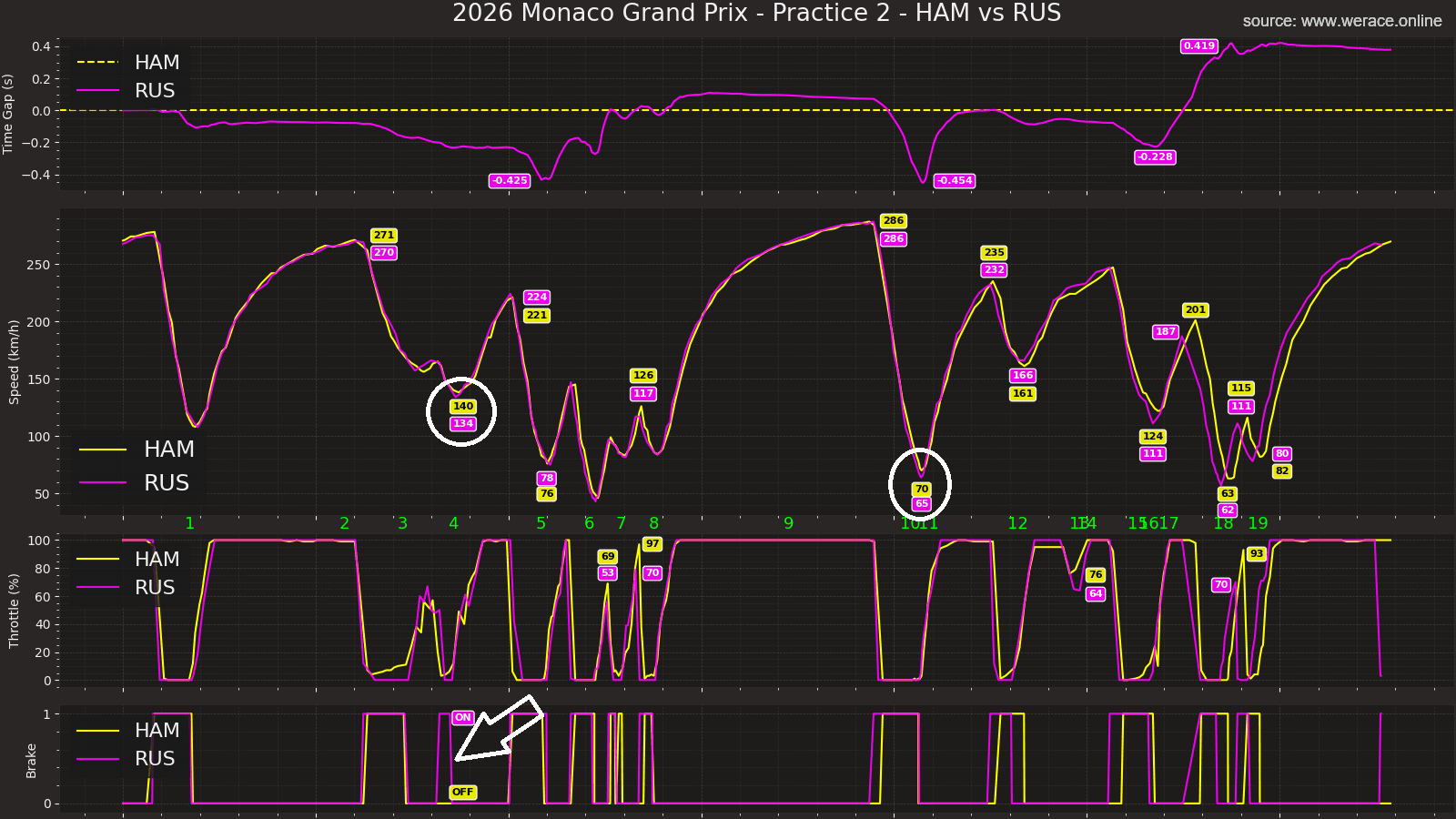Click the source www.werace.online text
Viewport: 1456px width, 819px height.
coord(1342,21)
